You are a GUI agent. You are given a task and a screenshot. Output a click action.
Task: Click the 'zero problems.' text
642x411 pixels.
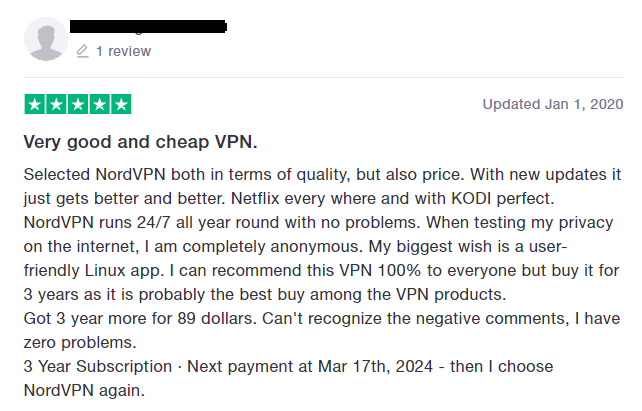(80, 343)
